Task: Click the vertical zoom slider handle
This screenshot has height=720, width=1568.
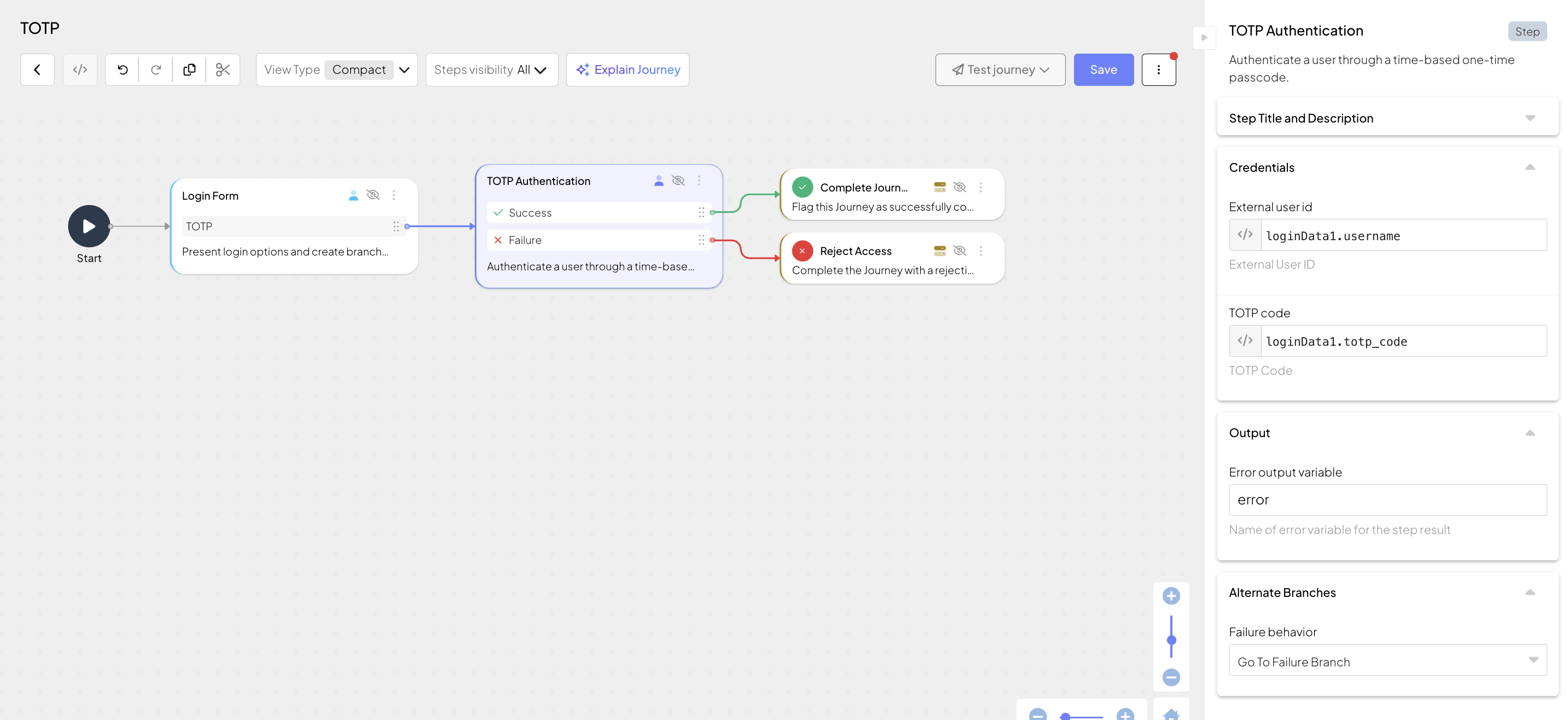Action: [x=1171, y=640]
